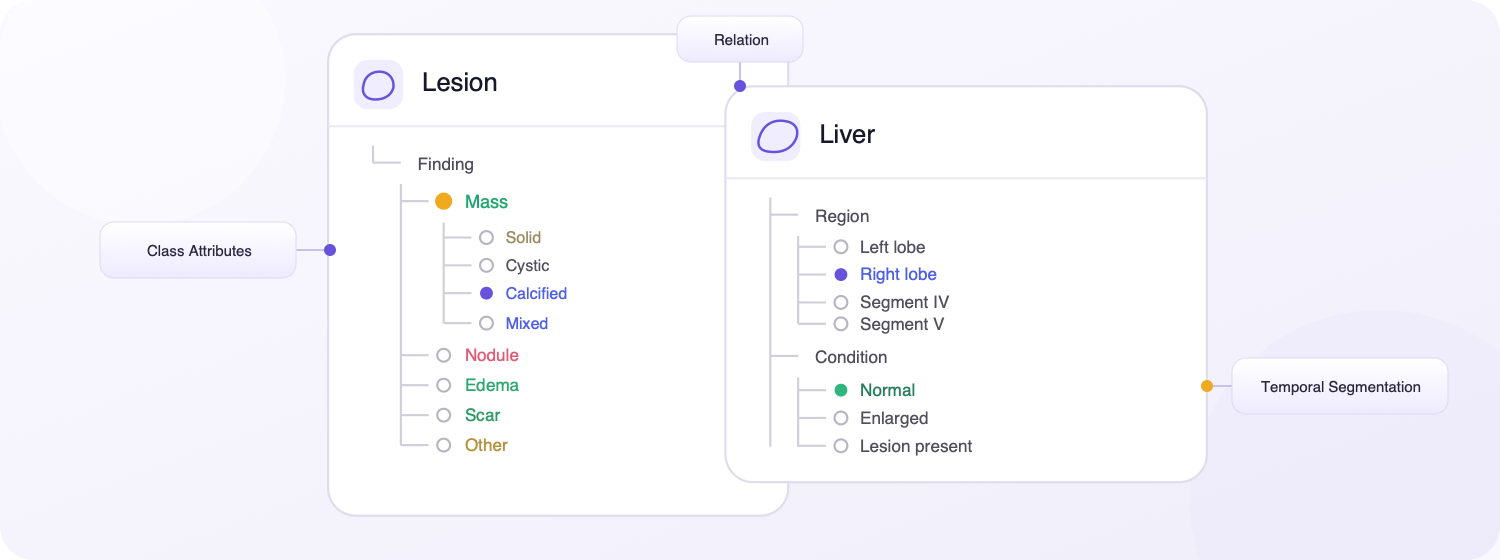Click the Class Attributes label tag
The image size is (1500, 560).
pyautogui.click(x=198, y=250)
